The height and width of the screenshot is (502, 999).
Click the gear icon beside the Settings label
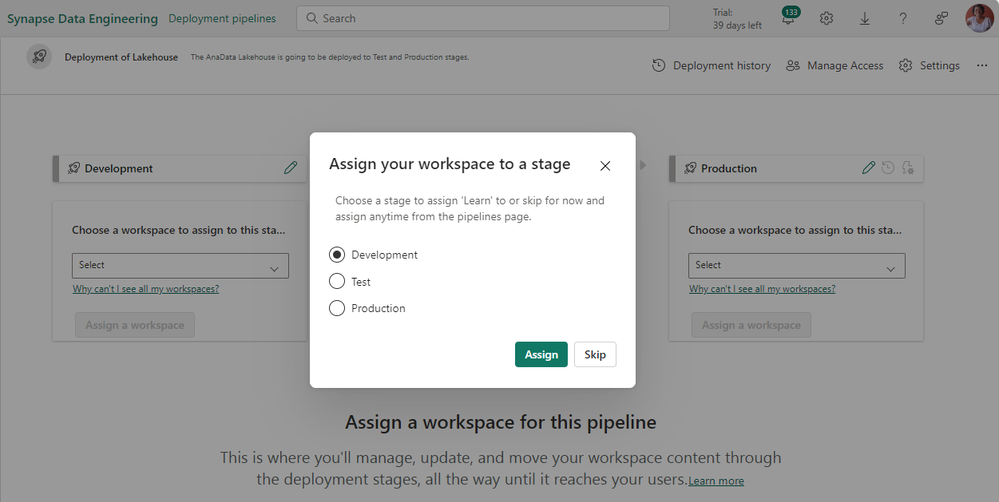[x=905, y=65]
